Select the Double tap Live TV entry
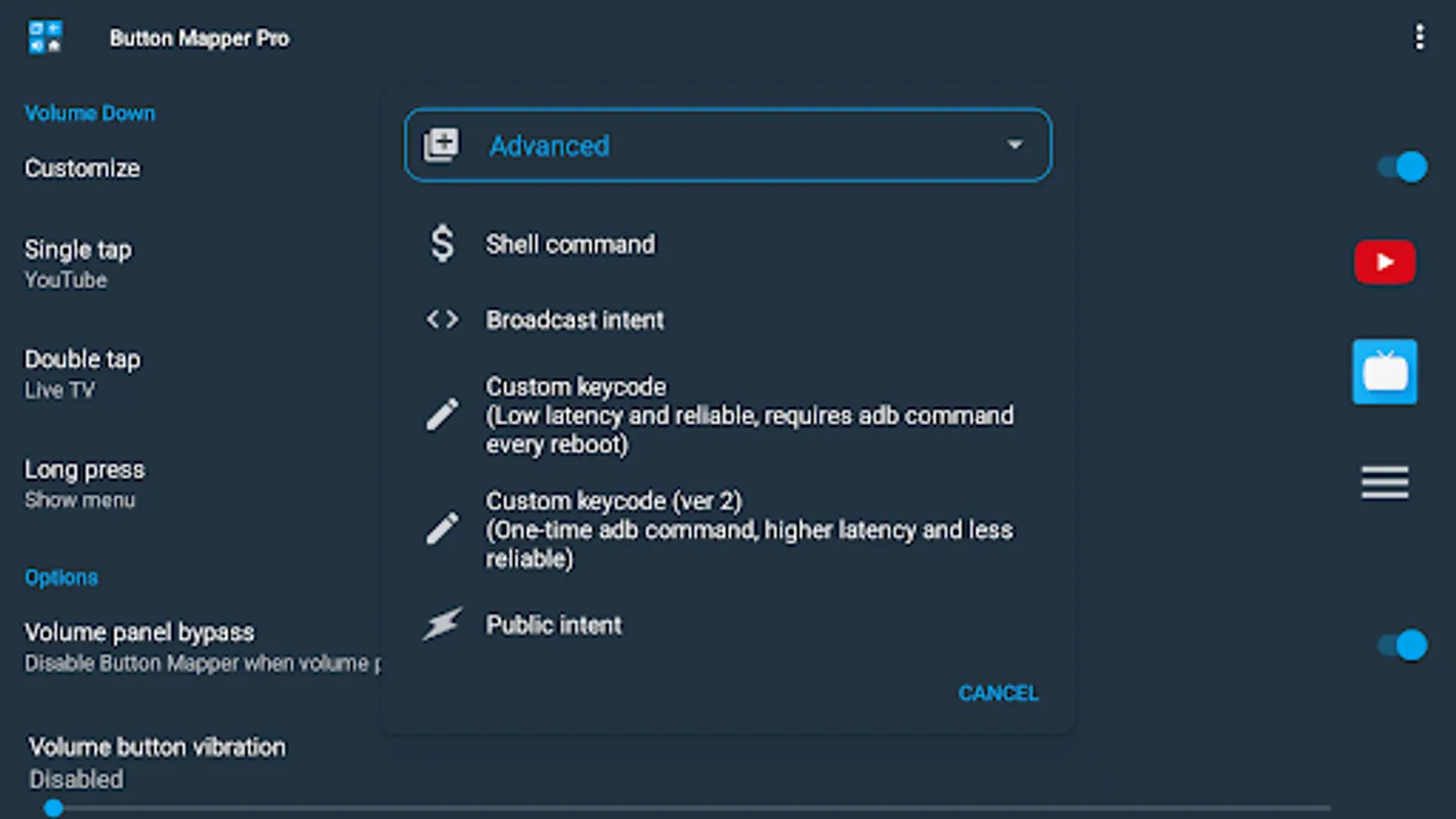Screen dimensions: 1456x819 click(x=82, y=372)
